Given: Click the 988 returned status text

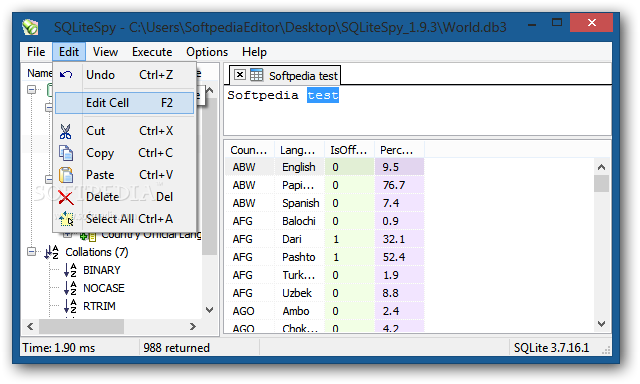Looking at the screenshot, I should [x=176, y=348].
